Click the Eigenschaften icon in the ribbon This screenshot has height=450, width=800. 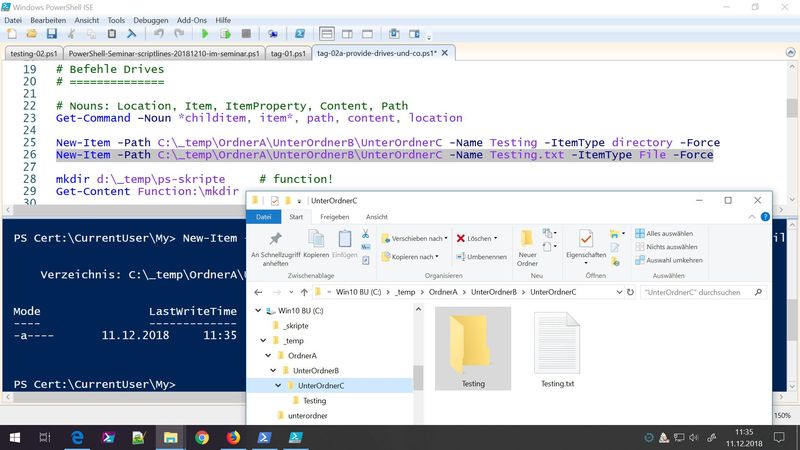(x=585, y=239)
